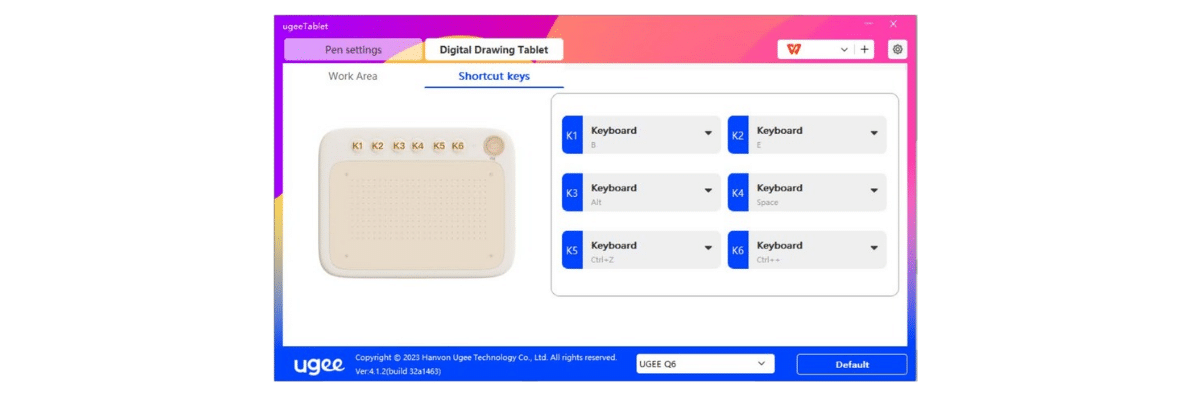Expand the K2 Keyboard dropdown arrow
The image size is (1191, 394).
[x=874, y=133]
